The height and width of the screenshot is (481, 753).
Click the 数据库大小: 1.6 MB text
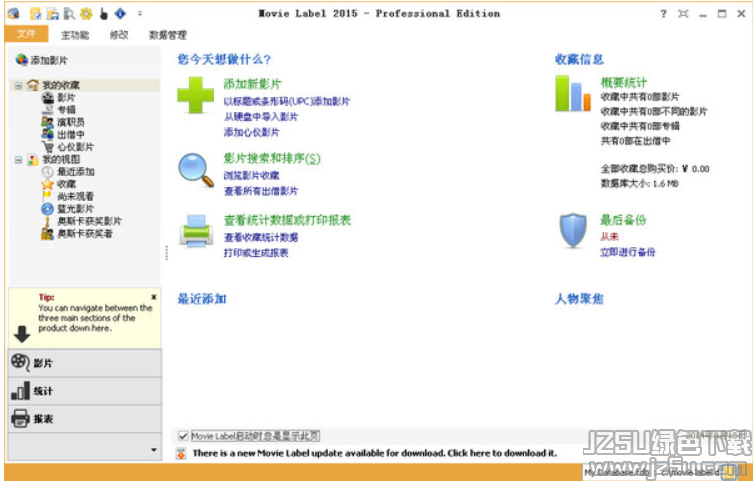pyautogui.click(x=639, y=183)
